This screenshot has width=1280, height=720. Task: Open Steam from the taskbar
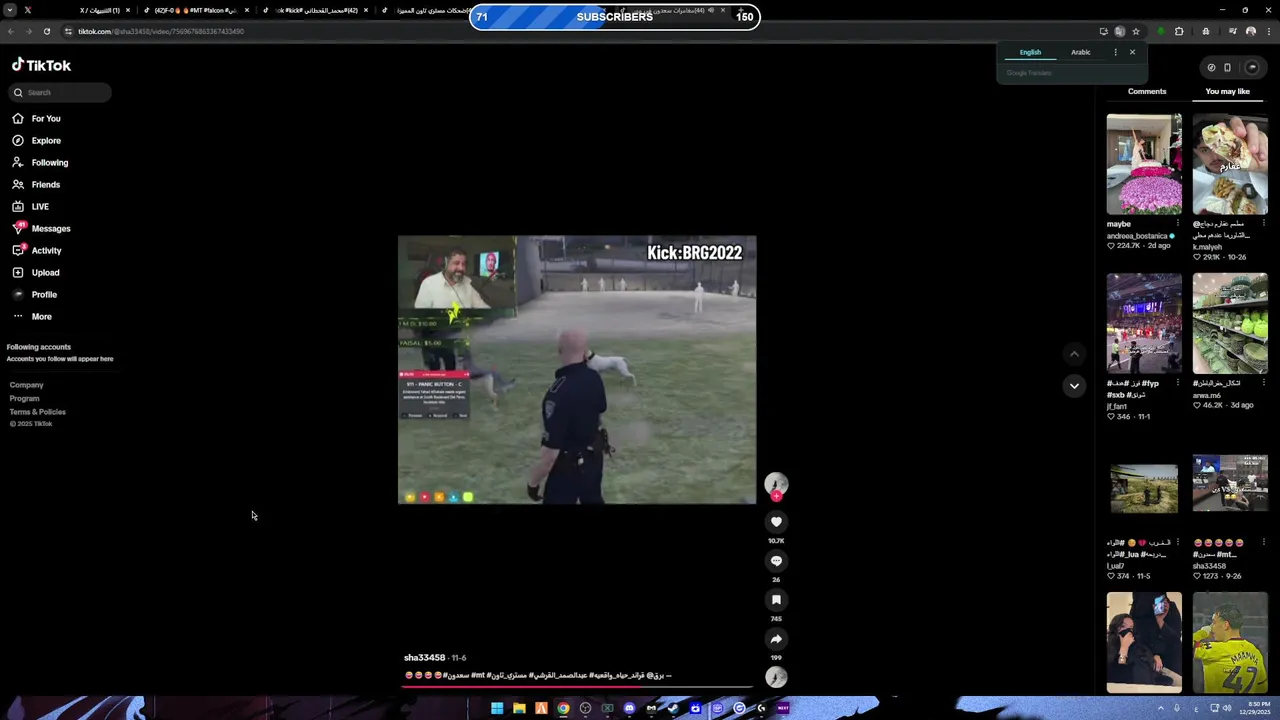click(x=673, y=708)
